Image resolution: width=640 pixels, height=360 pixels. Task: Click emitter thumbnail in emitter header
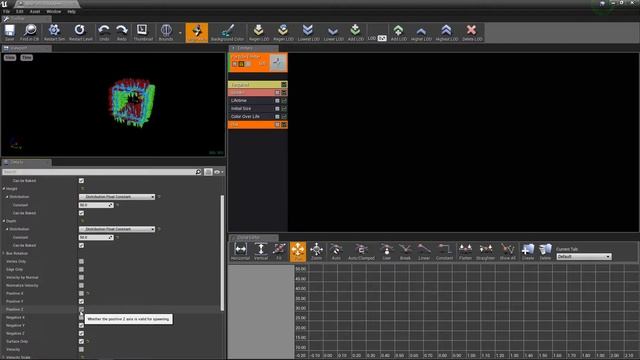click(278, 62)
